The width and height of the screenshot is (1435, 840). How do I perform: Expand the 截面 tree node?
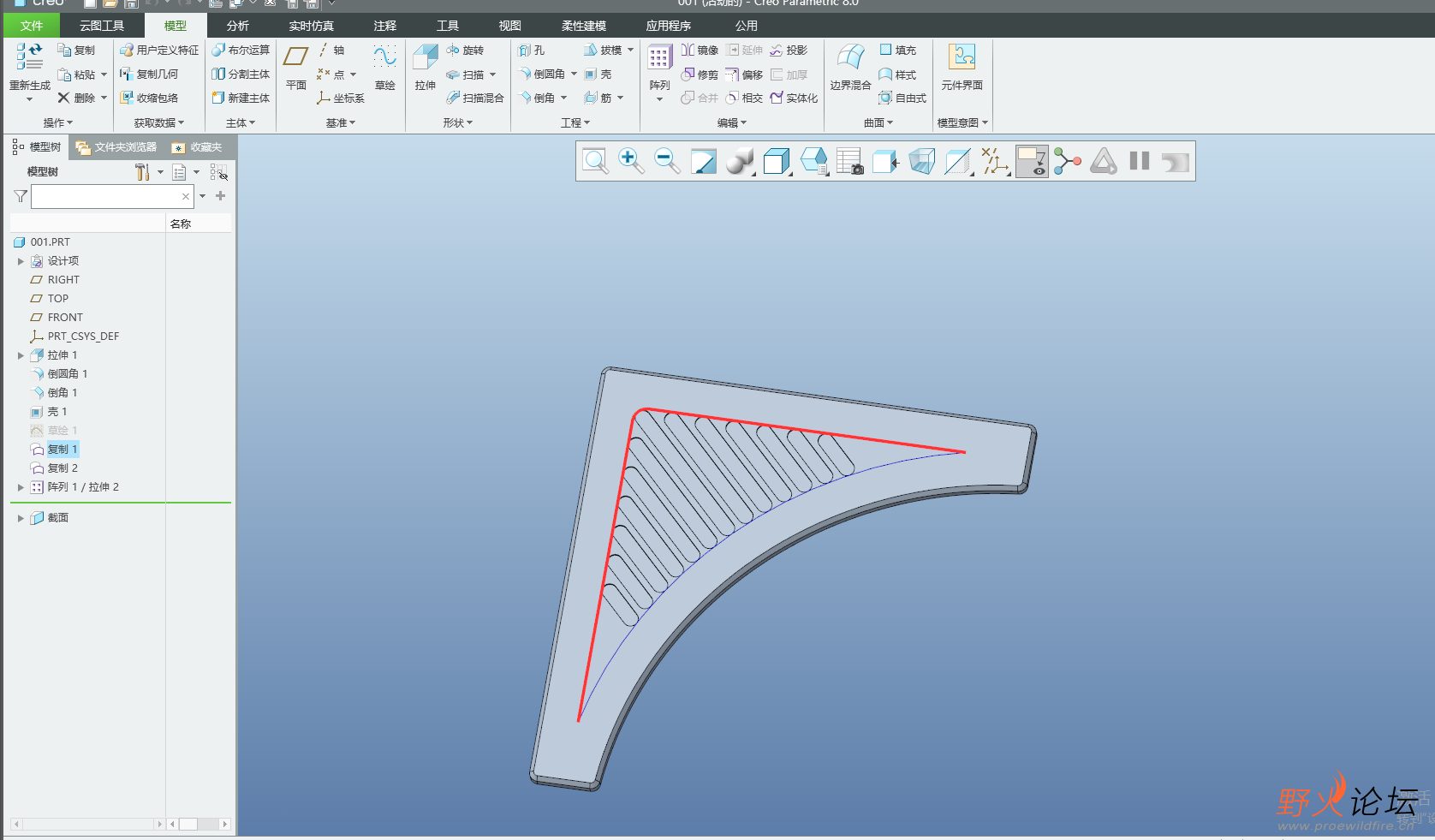[x=21, y=518]
